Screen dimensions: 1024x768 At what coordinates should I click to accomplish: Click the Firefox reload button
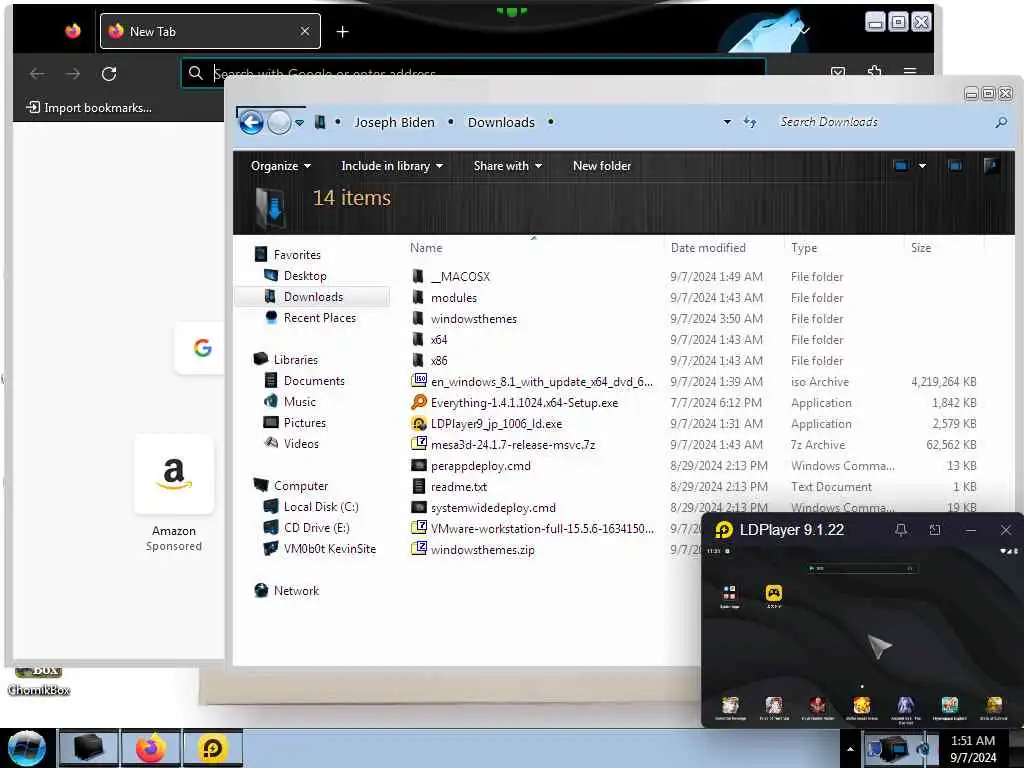(x=109, y=74)
